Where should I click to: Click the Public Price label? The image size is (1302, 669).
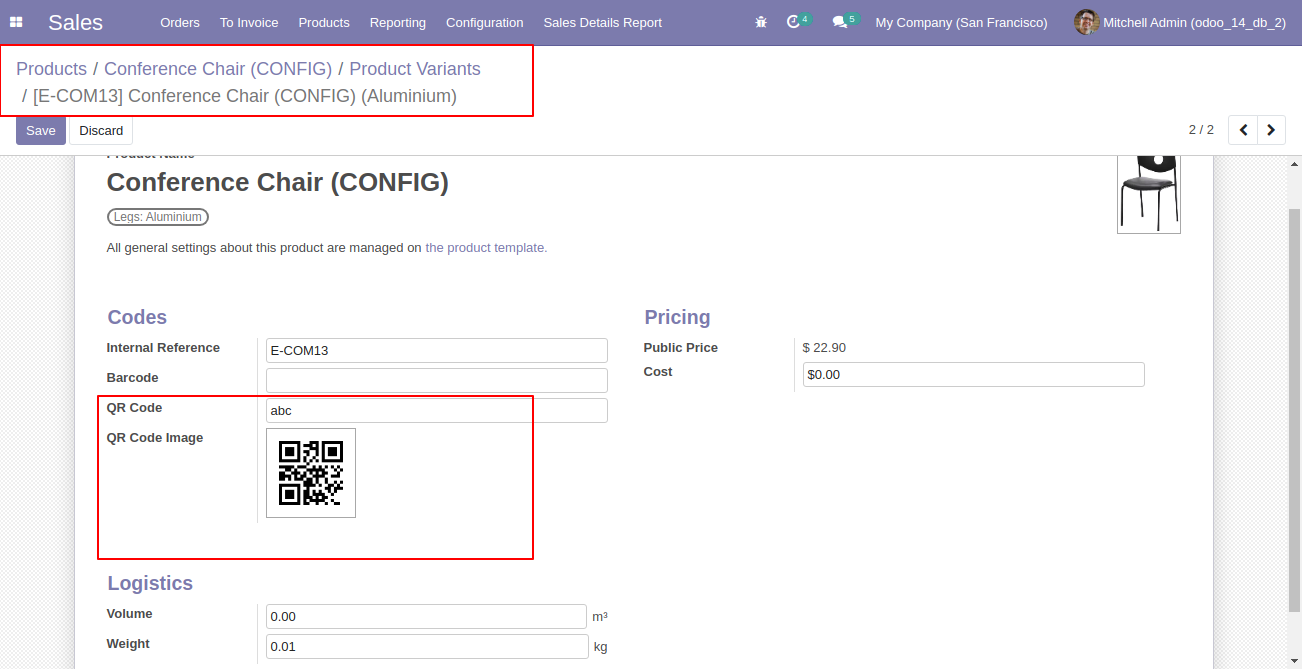point(681,348)
